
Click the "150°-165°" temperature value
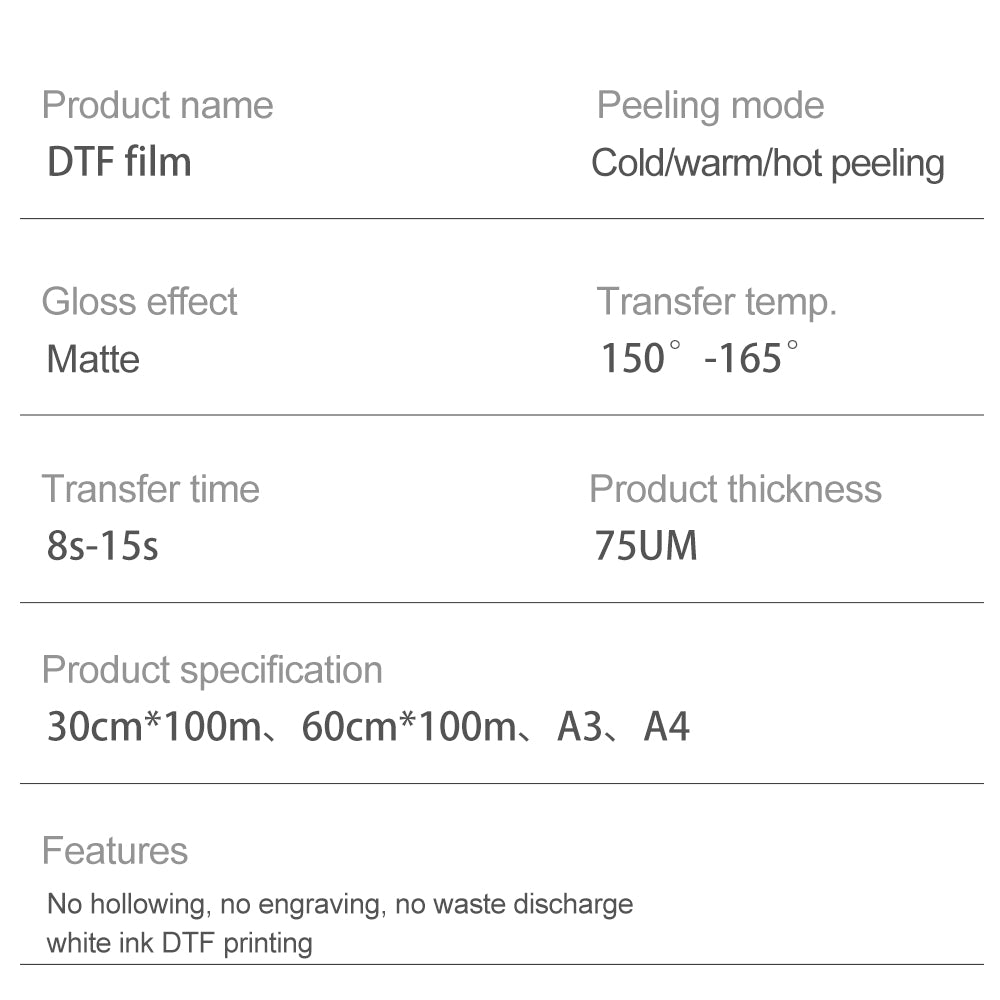point(699,358)
